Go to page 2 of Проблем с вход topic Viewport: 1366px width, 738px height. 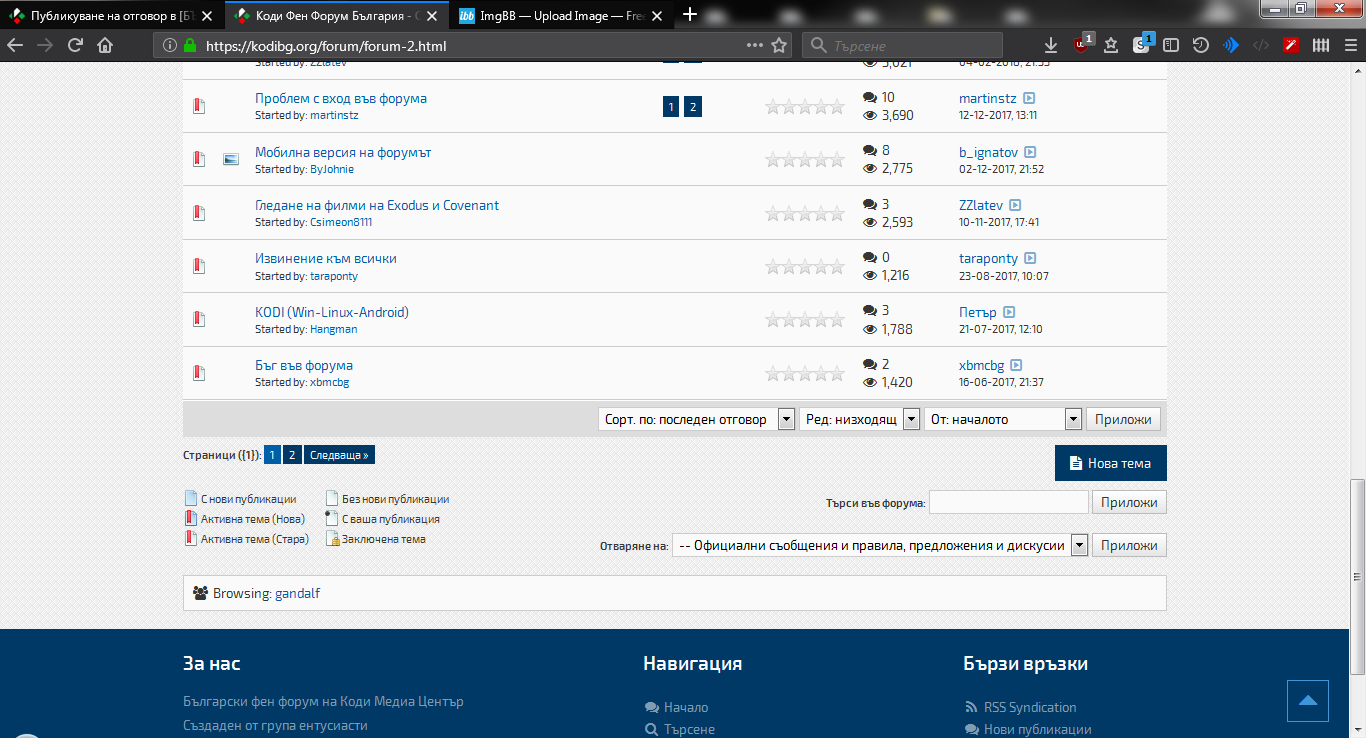click(x=693, y=107)
